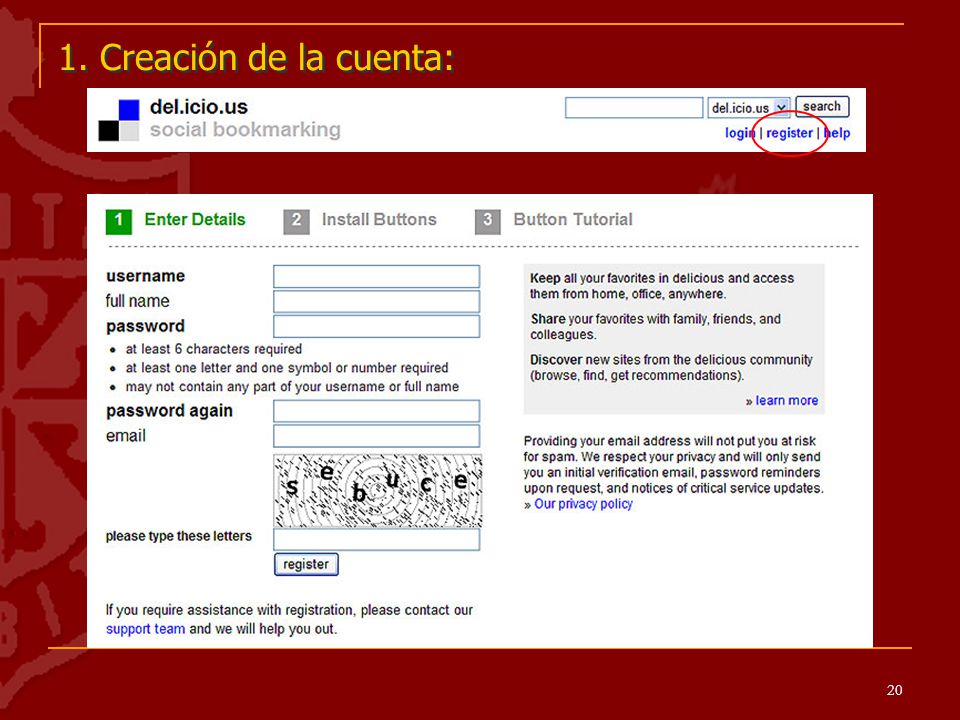Focus the username input field
960x720 pixels.
[x=377, y=276]
